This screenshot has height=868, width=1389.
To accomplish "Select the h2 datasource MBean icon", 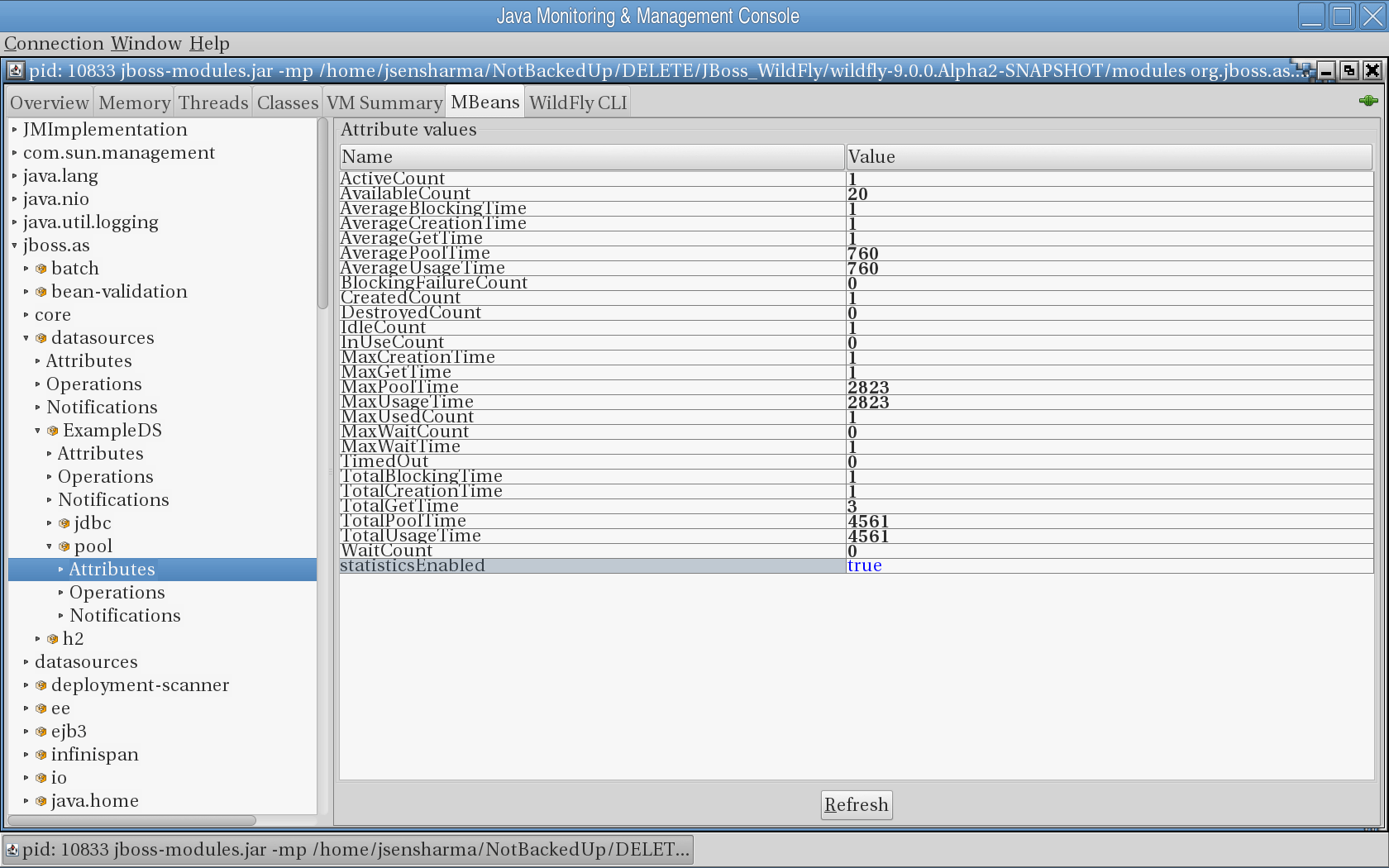I will point(52,638).
